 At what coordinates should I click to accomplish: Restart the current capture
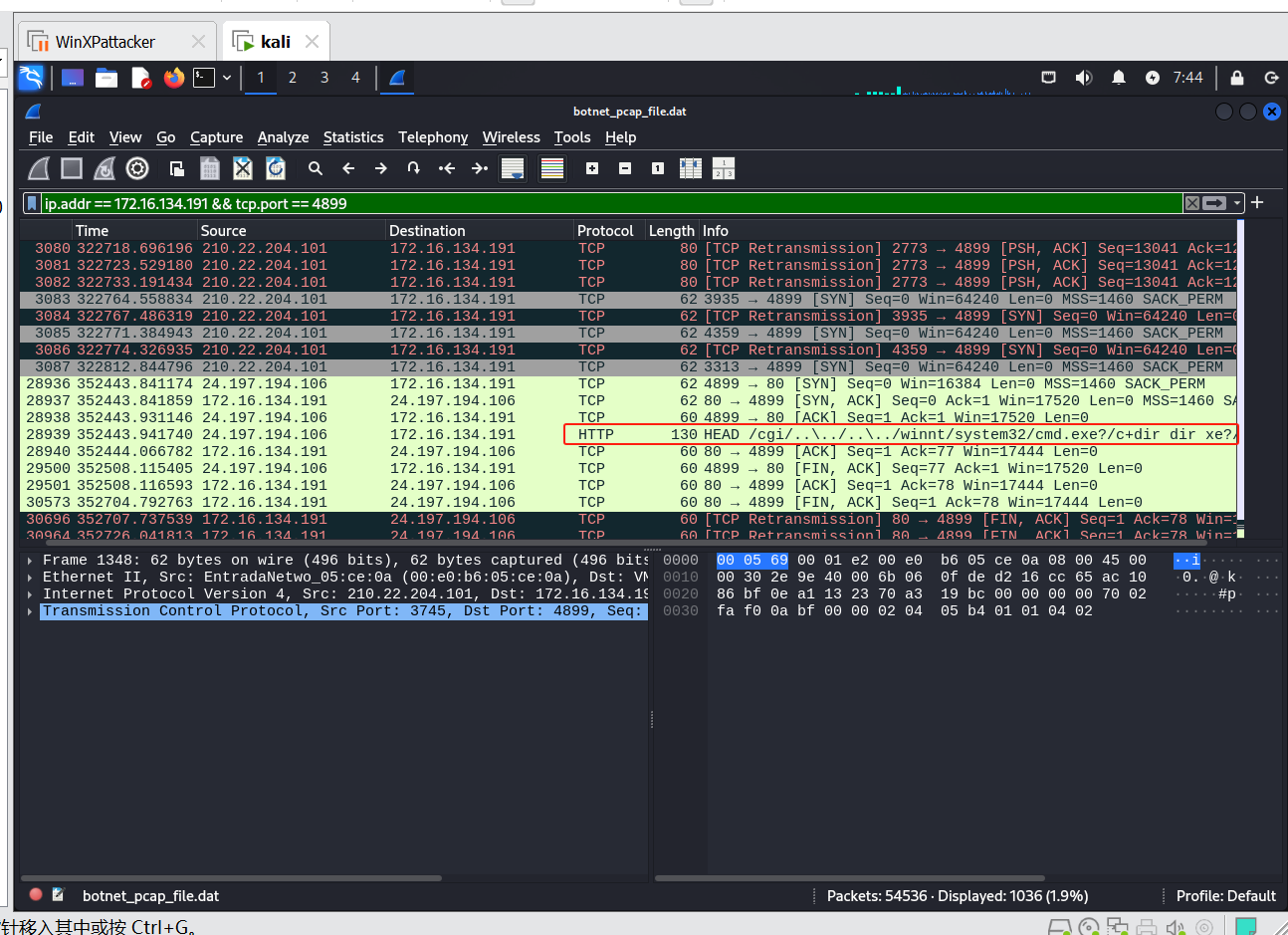pos(105,168)
